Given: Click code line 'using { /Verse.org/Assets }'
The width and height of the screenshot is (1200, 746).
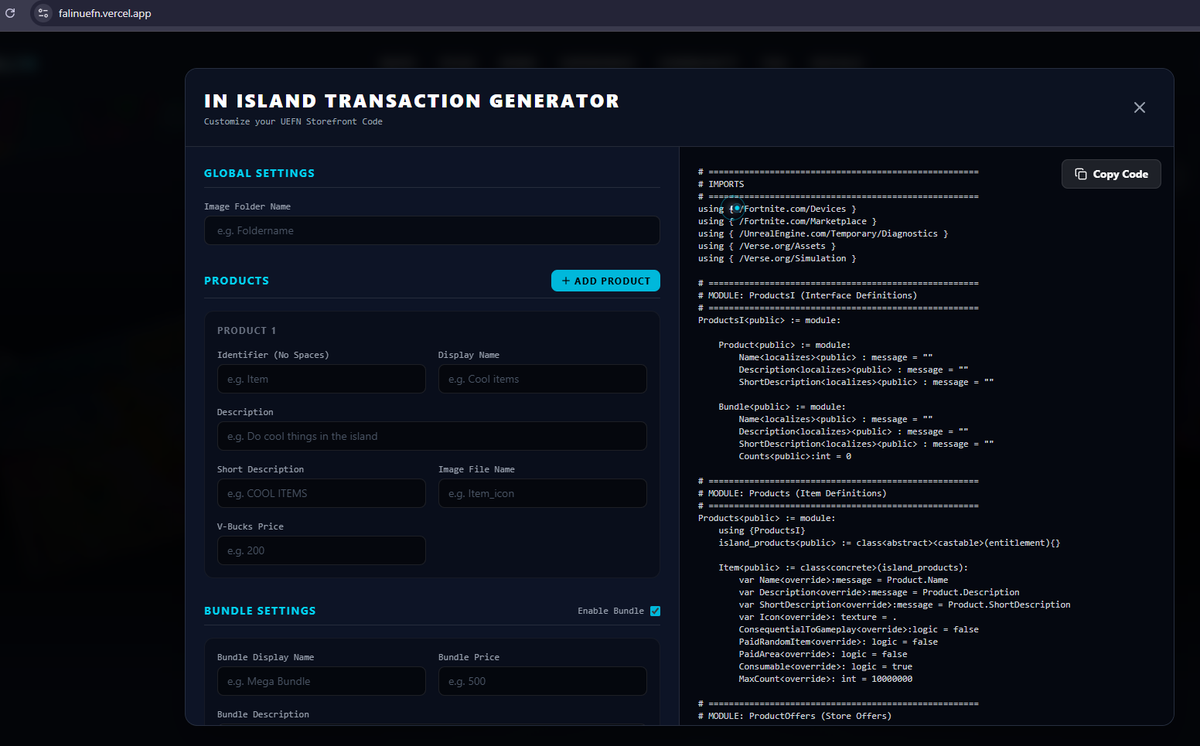Looking at the screenshot, I should (767, 245).
